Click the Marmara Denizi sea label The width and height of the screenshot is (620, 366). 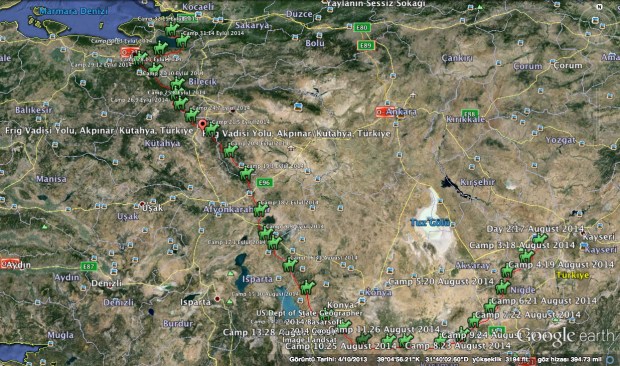(x=74, y=11)
